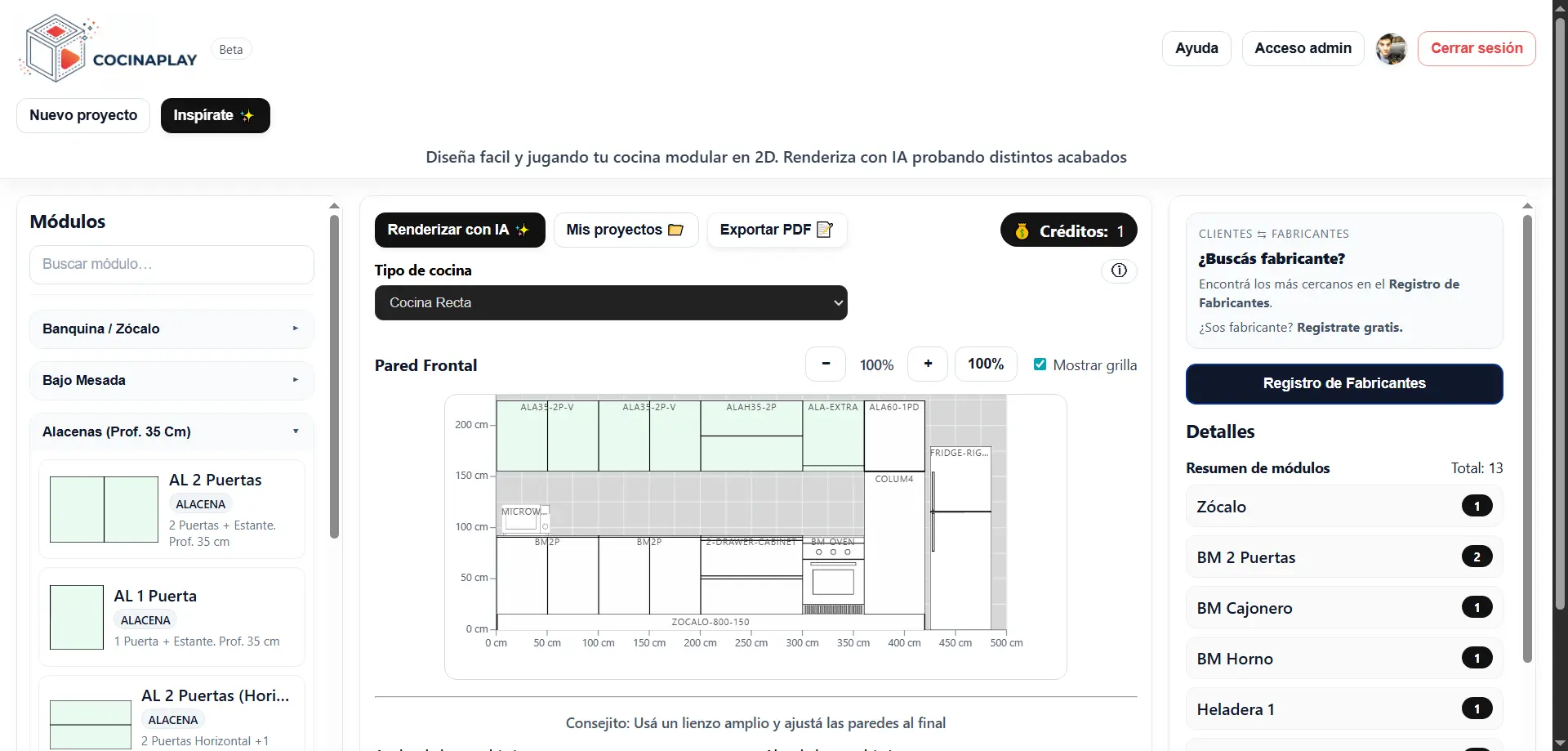Open Mis proyectos

(x=626, y=230)
